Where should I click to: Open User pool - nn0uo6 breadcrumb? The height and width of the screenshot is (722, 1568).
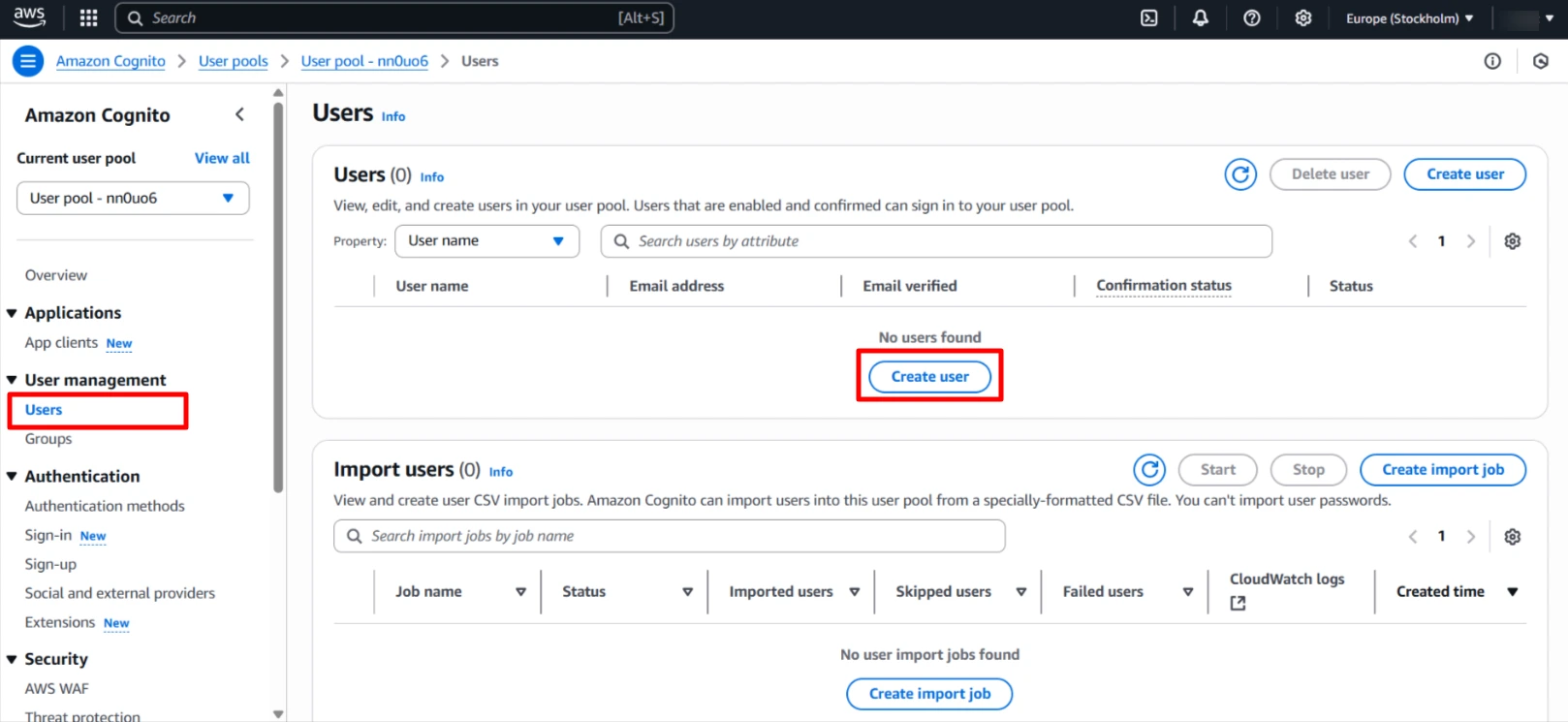pyautogui.click(x=364, y=61)
